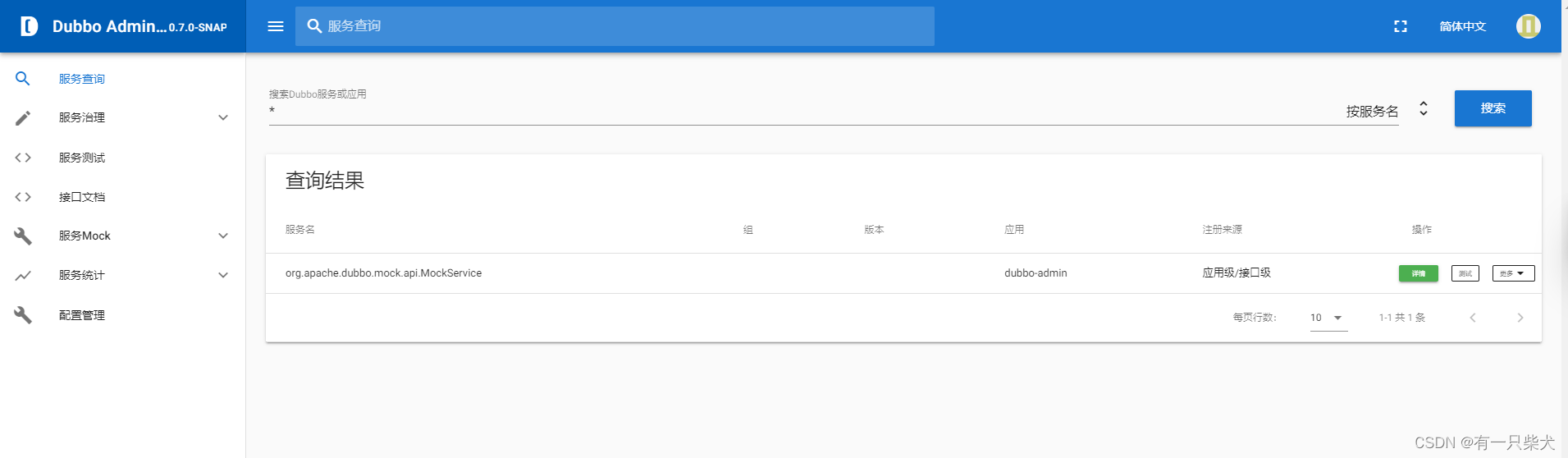Viewport: 1568px width, 458px height.
Task: Click the fullscreen icon in header
Action: coord(1401,26)
